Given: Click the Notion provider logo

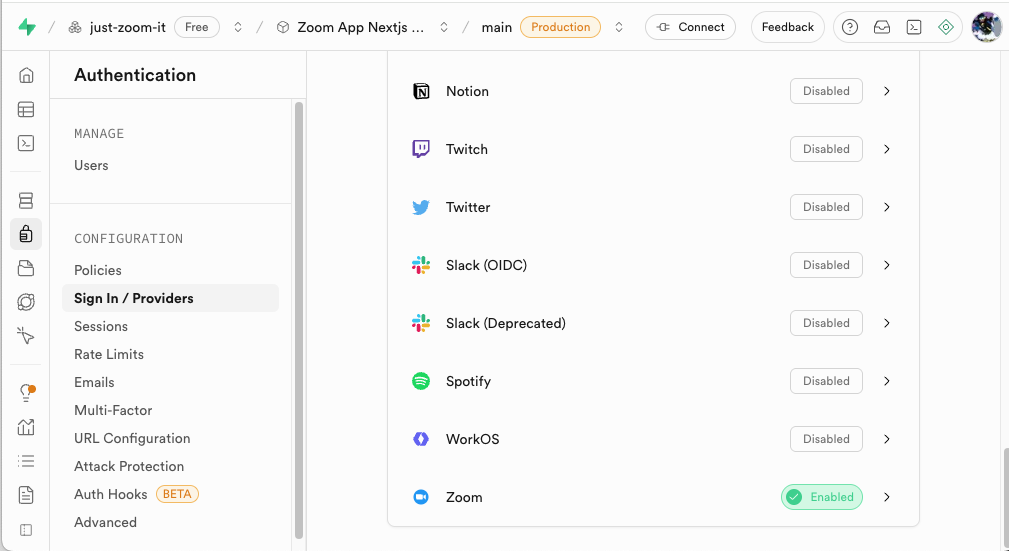Looking at the screenshot, I should click(421, 91).
